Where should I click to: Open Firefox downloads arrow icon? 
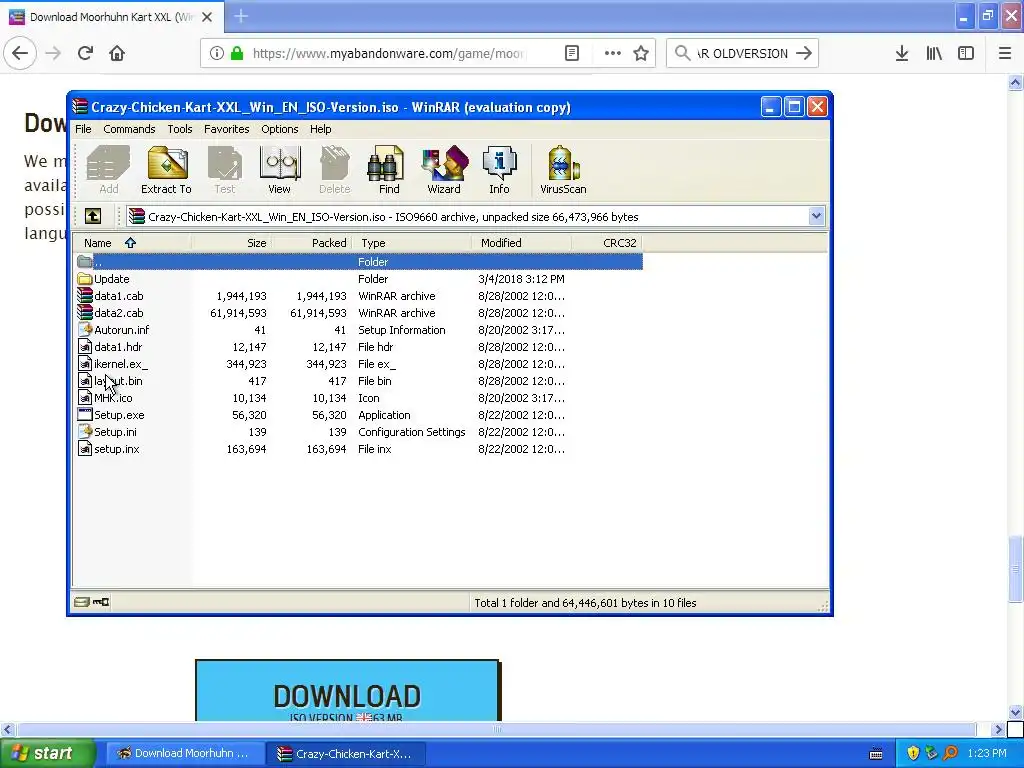click(902, 53)
